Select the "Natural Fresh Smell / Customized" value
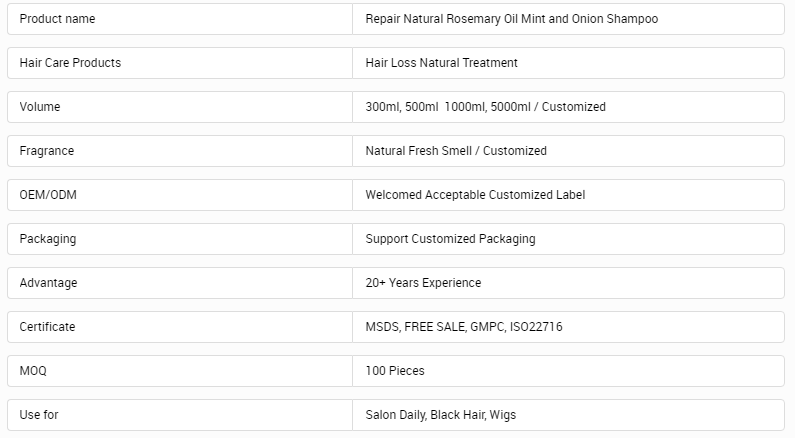 tap(456, 151)
